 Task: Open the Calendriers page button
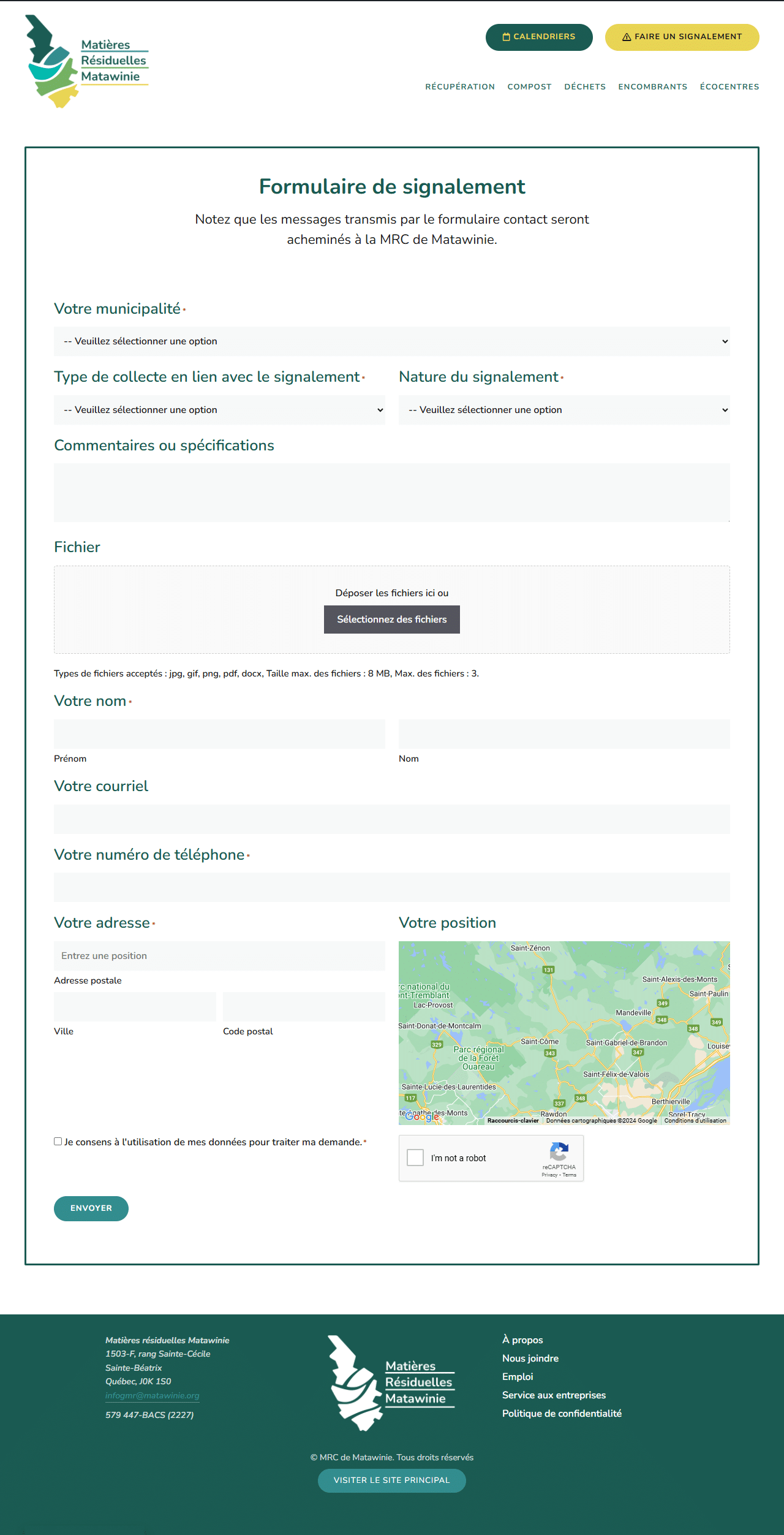[x=539, y=37]
